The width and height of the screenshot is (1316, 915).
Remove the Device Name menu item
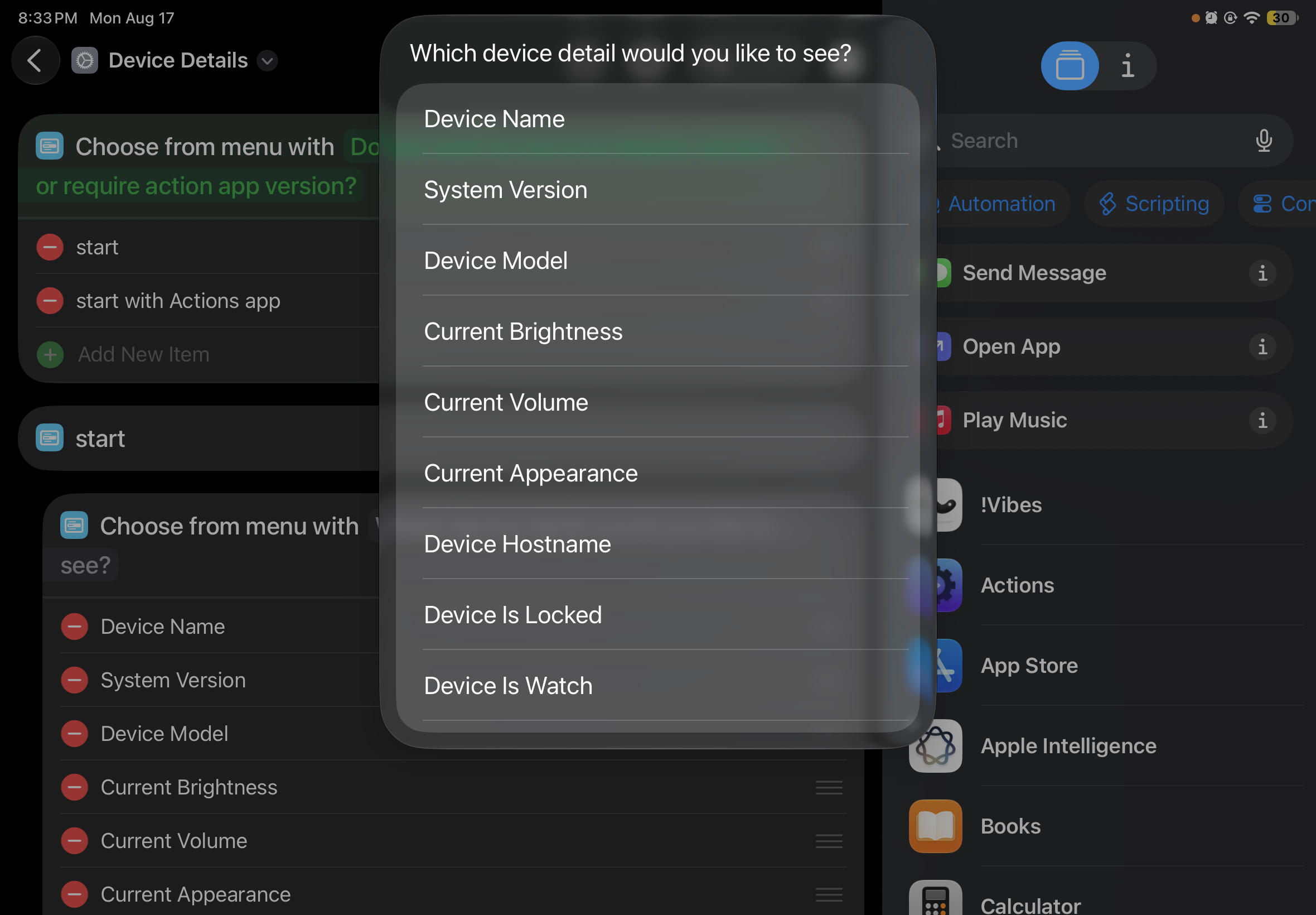coord(75,627)
